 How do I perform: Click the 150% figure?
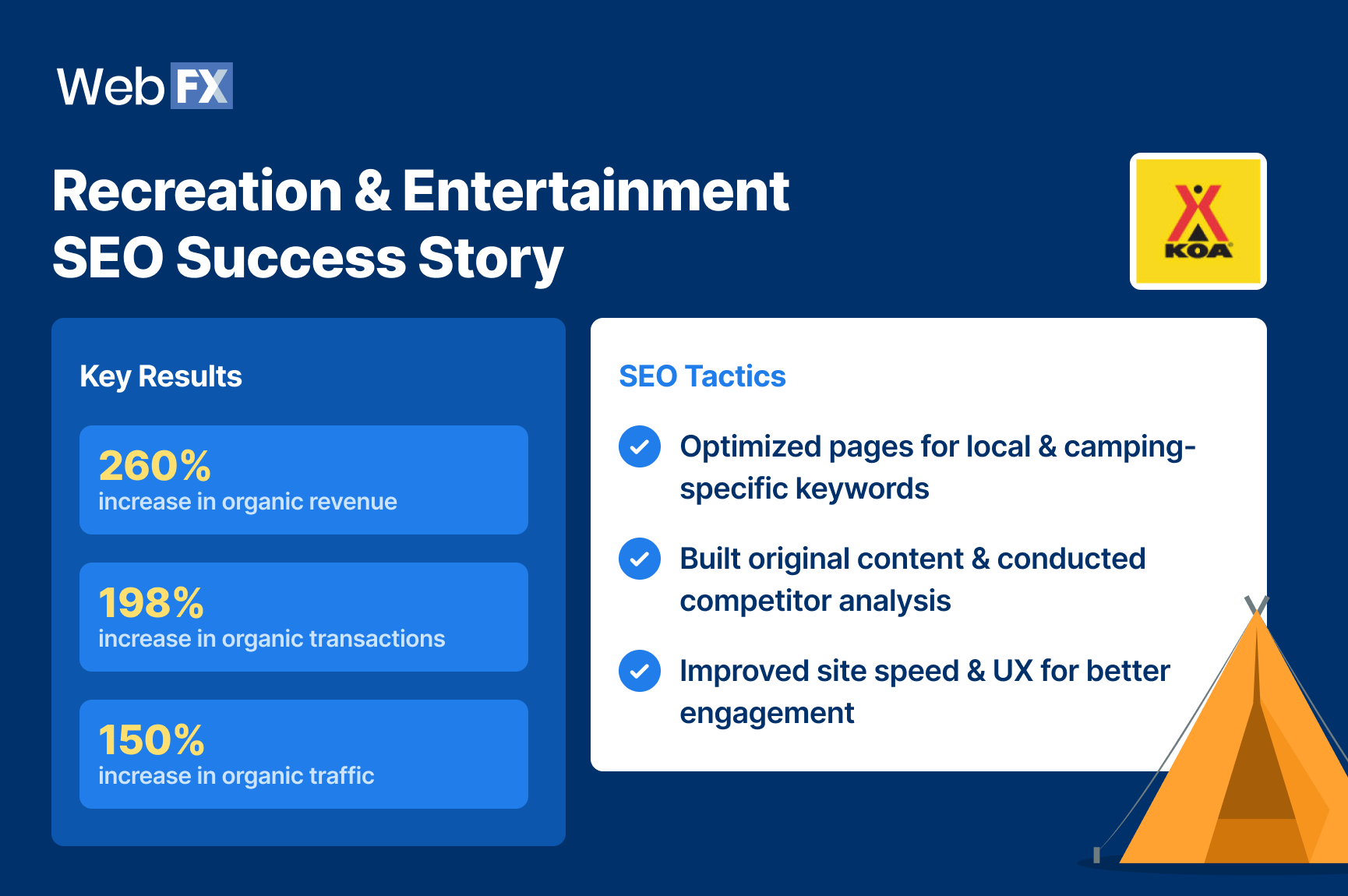point(151,740)
